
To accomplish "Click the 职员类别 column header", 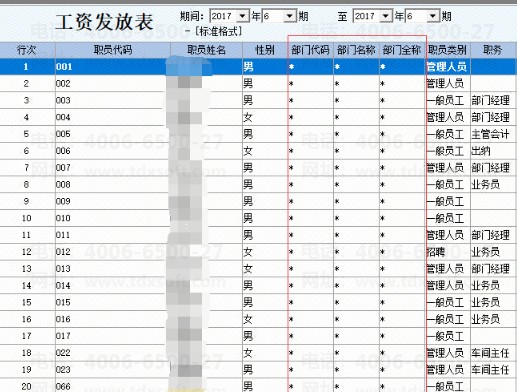I will click(447, 50).
